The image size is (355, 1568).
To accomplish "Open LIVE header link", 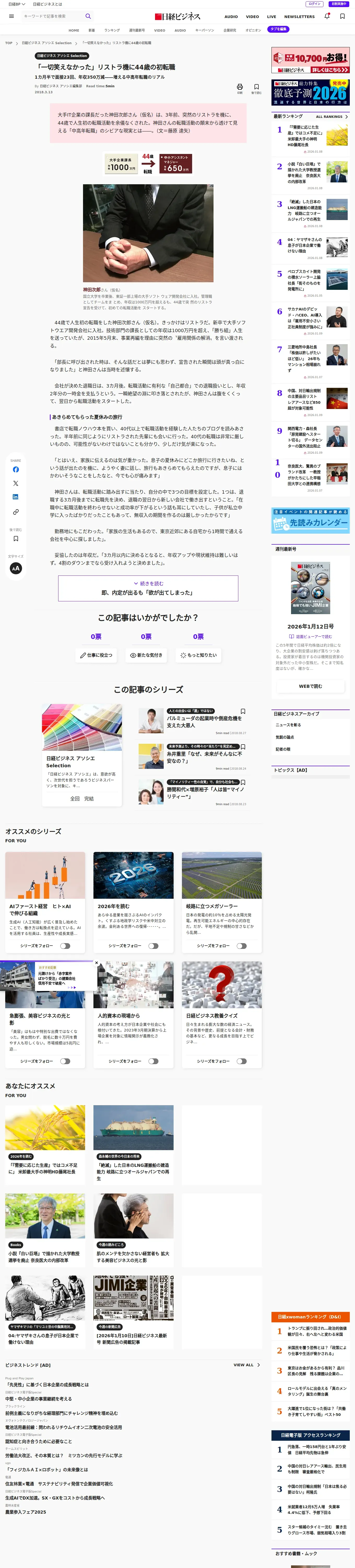I will 272,16.
